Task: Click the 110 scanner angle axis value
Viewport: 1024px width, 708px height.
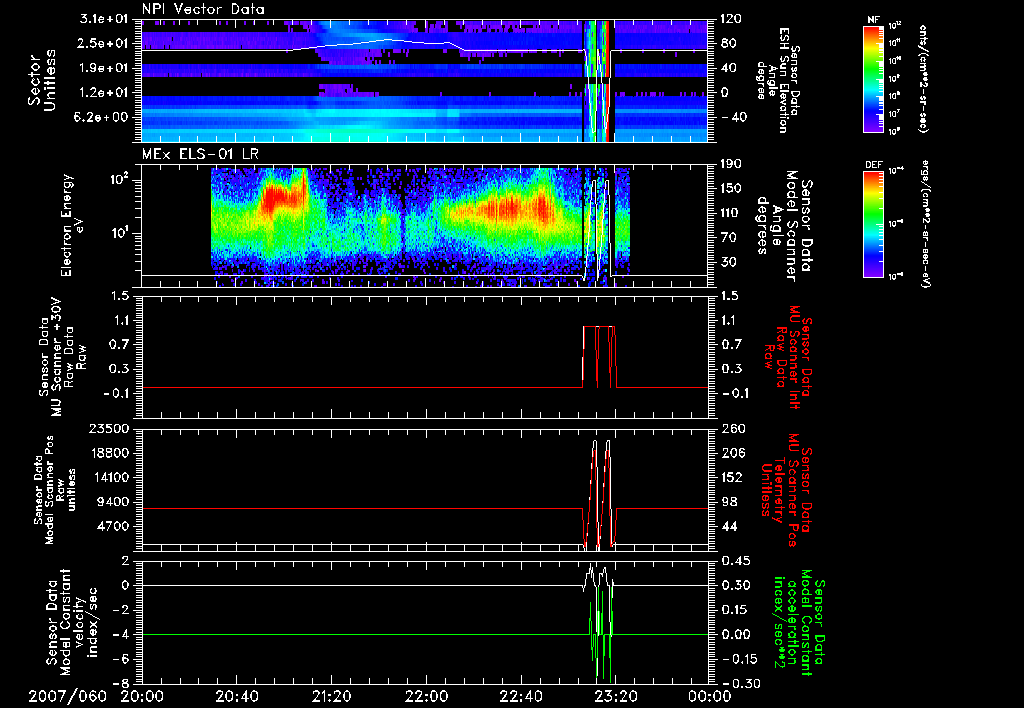Action: 731,213
